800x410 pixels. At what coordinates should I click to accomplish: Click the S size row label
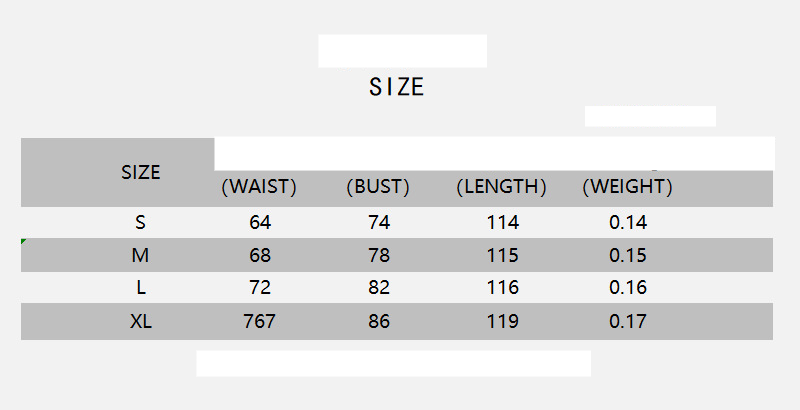(x=140, y=222)
